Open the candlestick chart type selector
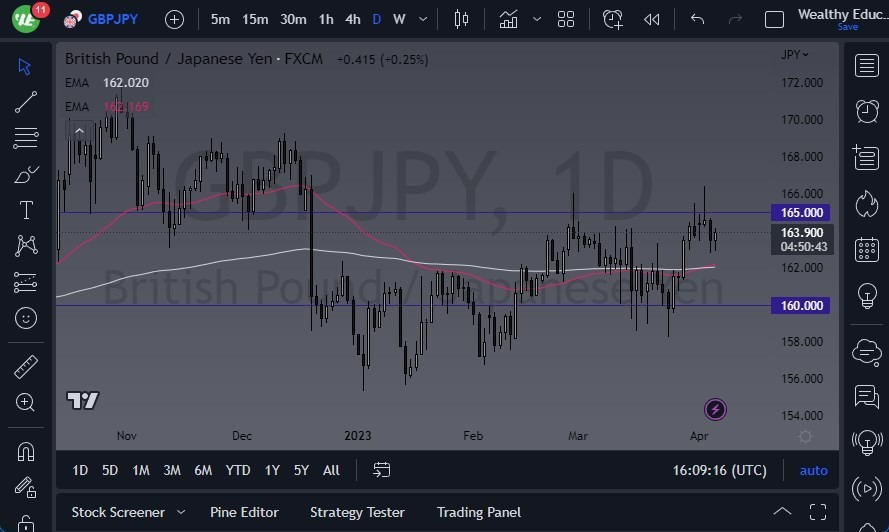 (x=461, y=19)
